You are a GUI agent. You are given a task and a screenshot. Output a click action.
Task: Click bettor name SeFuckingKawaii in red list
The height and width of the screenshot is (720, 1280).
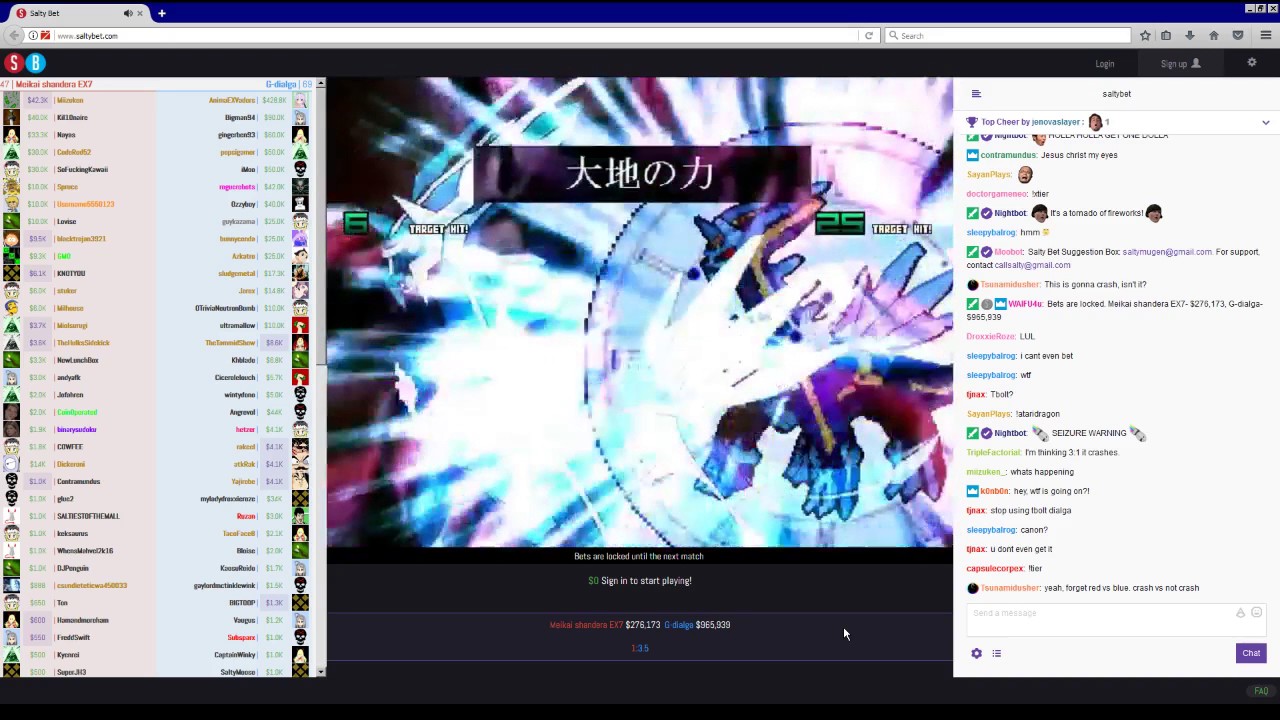click(x=82, y=170)
